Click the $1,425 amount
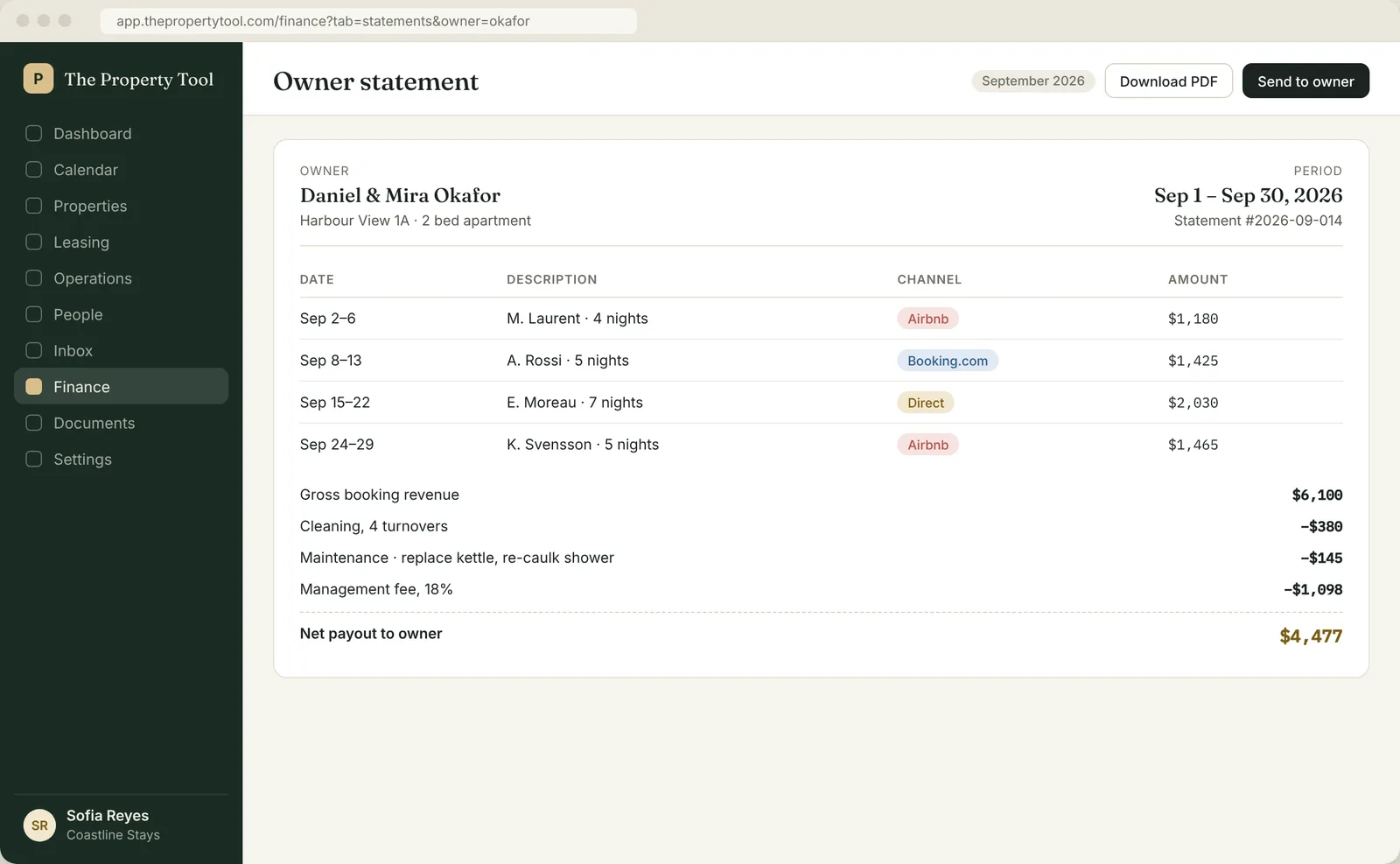The image size is (1400, 864). tap(1193, 361)
